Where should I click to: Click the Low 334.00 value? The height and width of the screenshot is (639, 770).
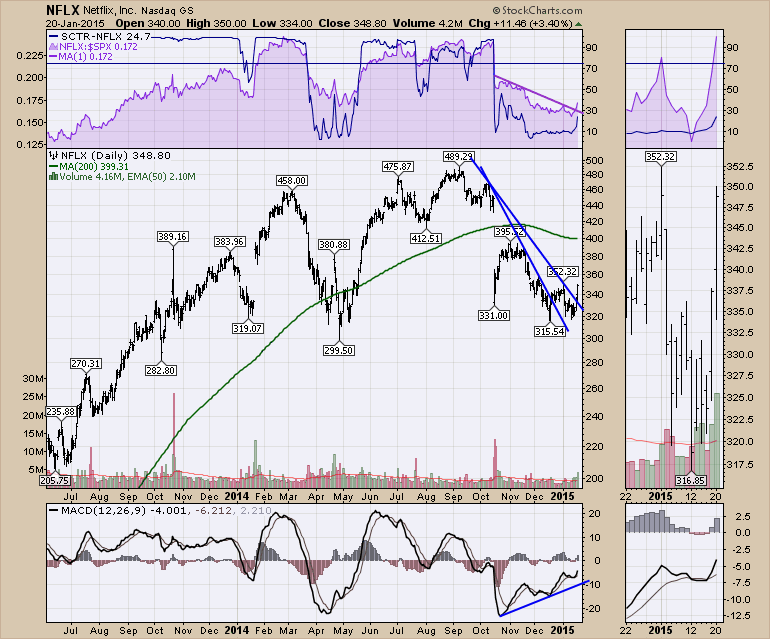[282, 23]
